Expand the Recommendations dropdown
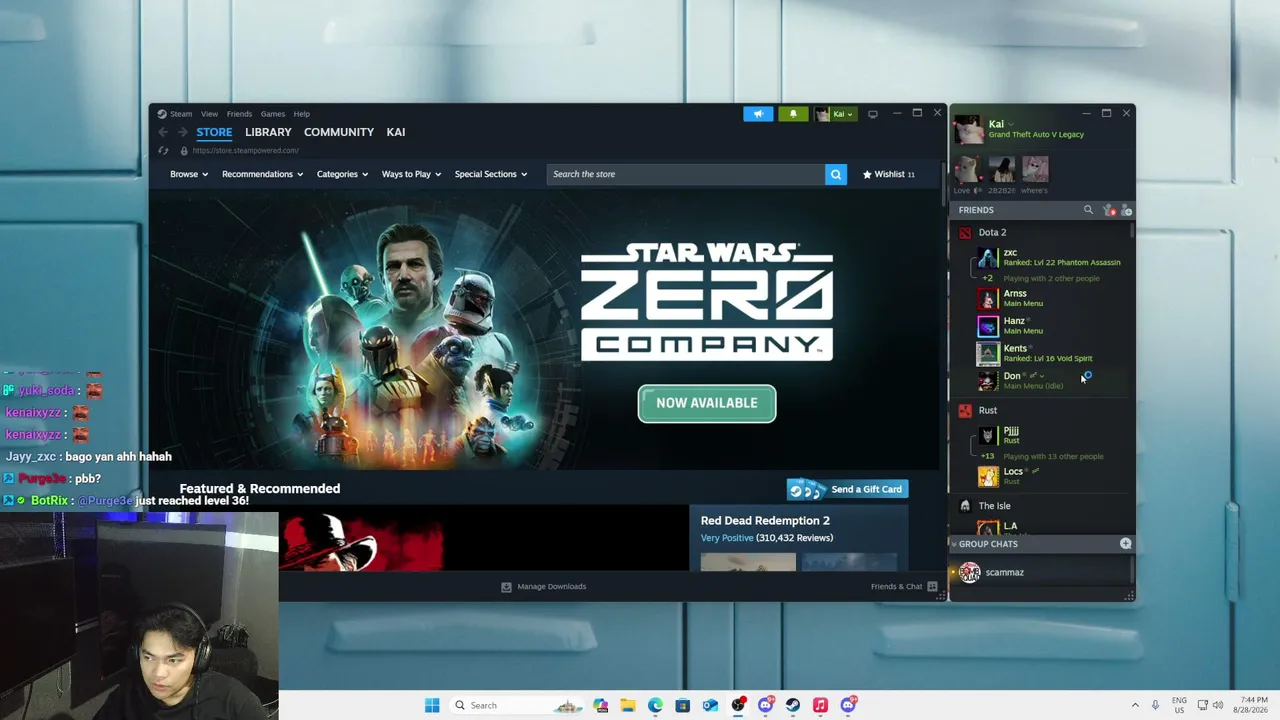This screenshot has height=720, width=1280. coord(262,174)
